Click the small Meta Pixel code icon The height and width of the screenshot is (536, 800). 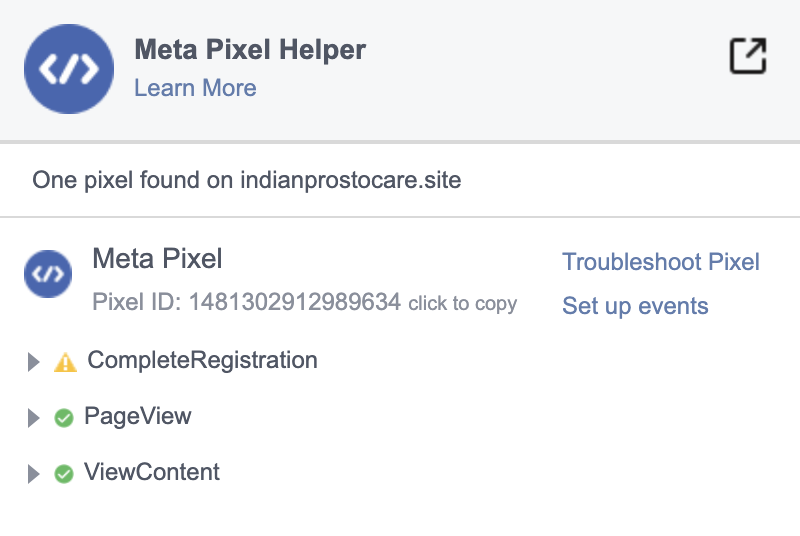(48, 274)
